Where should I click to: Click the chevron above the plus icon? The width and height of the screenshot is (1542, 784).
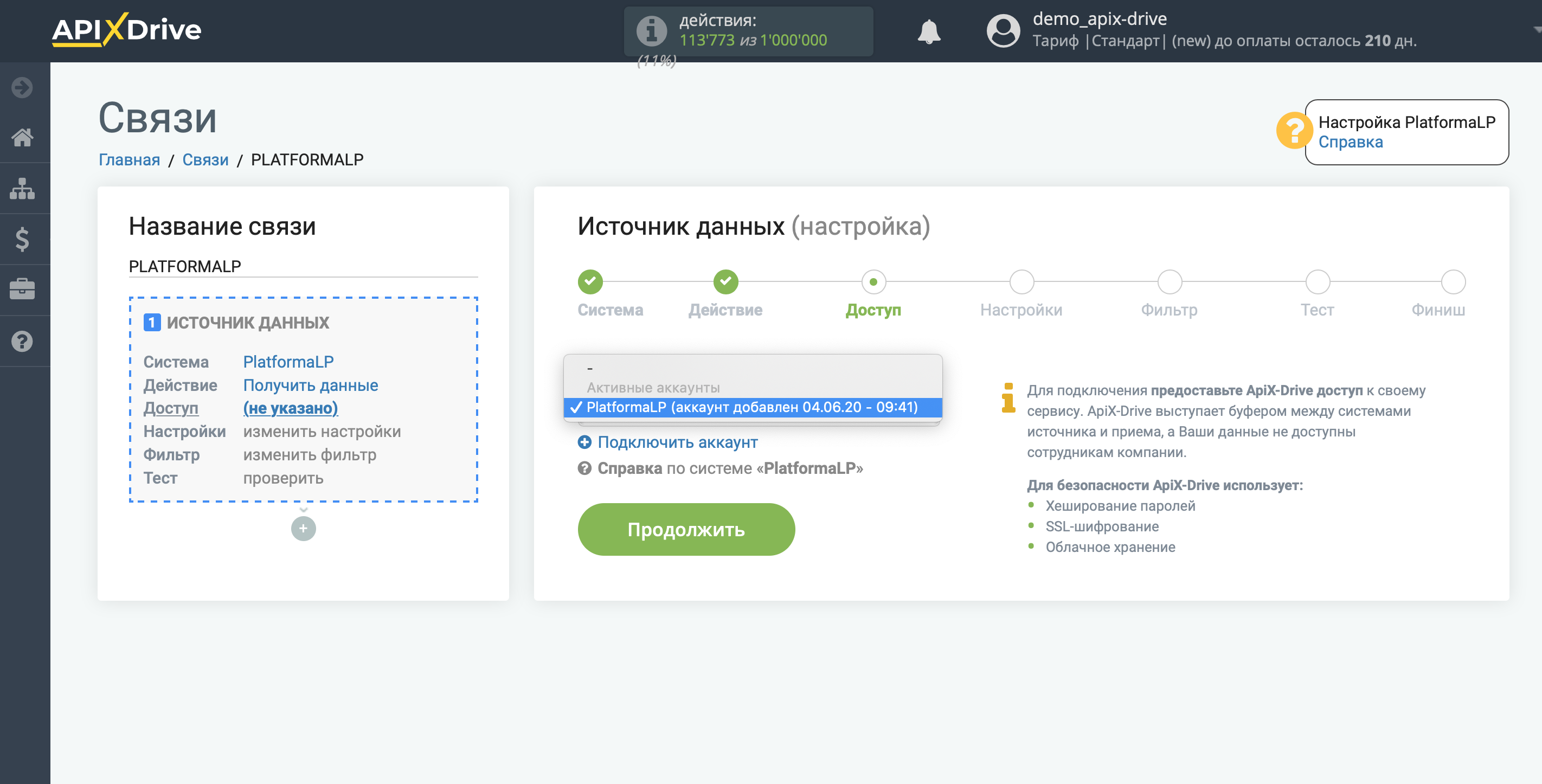pyautogui.click(x=303, y=509)
